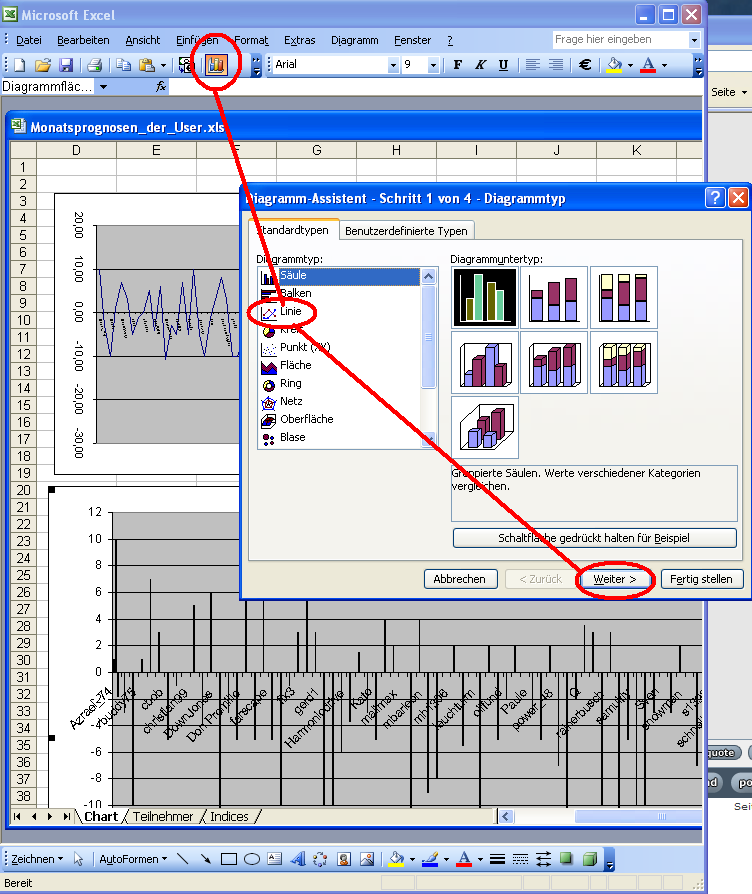This screenshot has width=752, height=894.
Task: Copy the selection with the Copy icon
Action: tap(123, 64)
